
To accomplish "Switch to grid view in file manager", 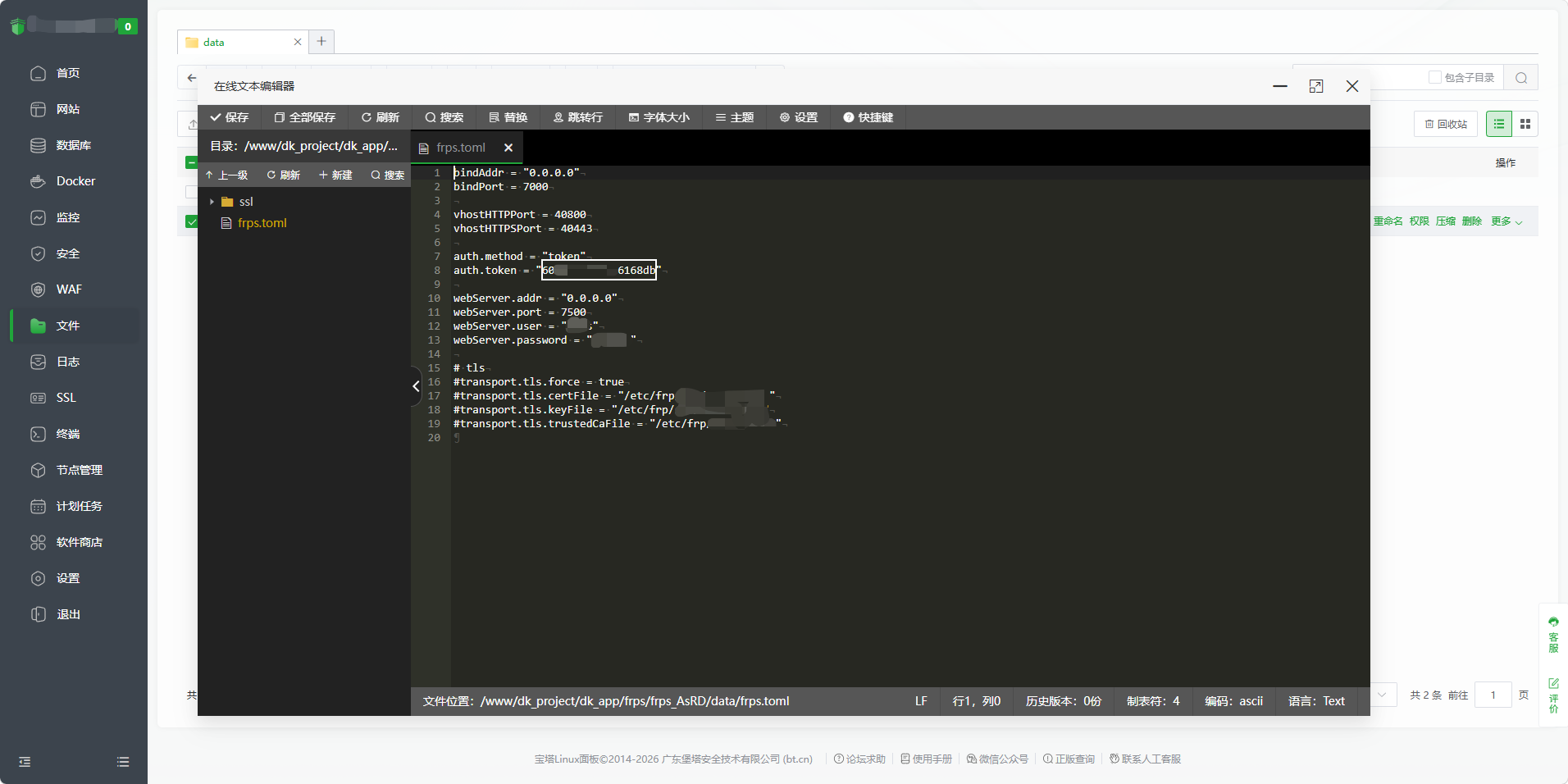I will coord(1525,124).
